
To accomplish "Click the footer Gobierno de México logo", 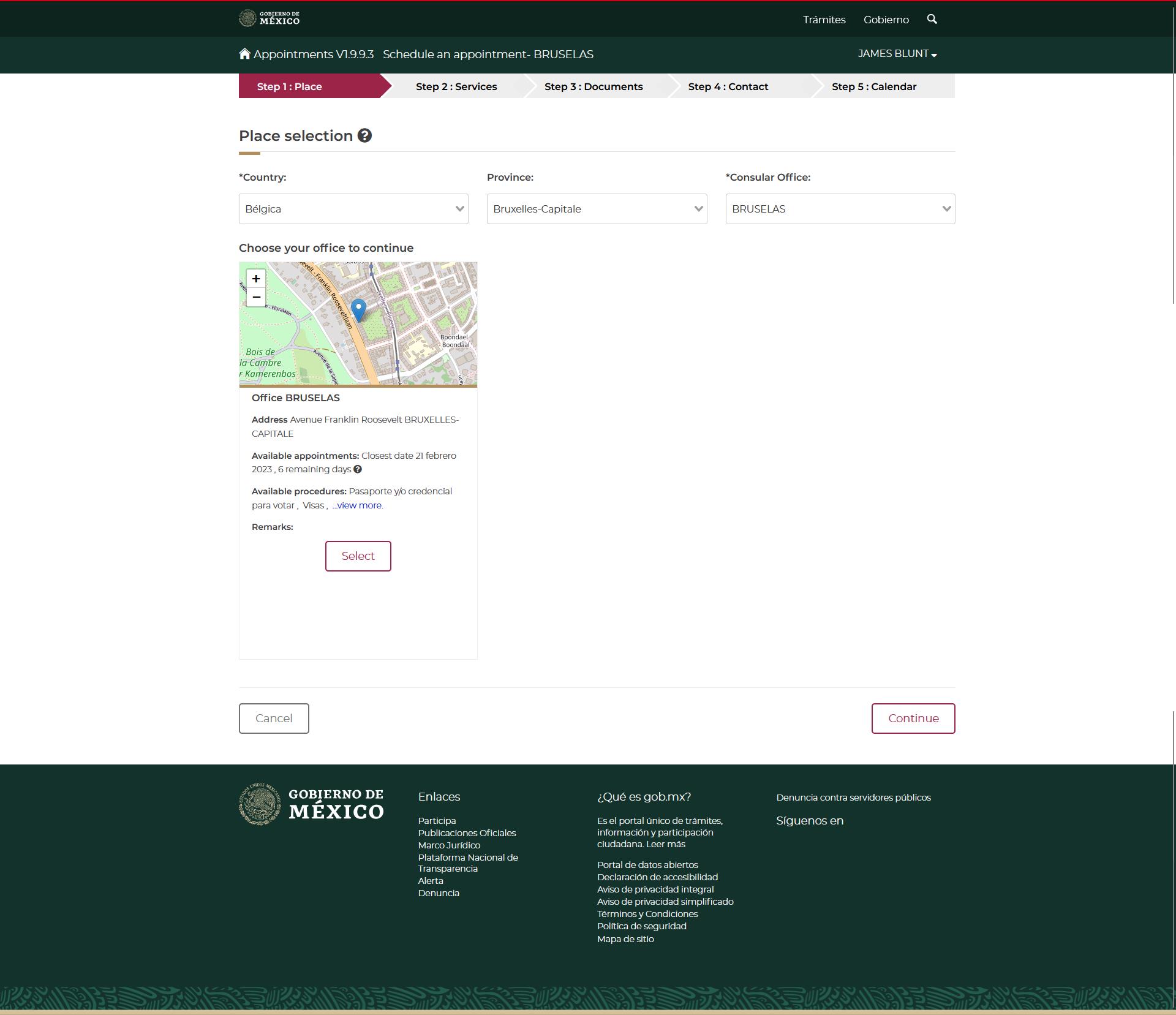I will pos(311,804).
